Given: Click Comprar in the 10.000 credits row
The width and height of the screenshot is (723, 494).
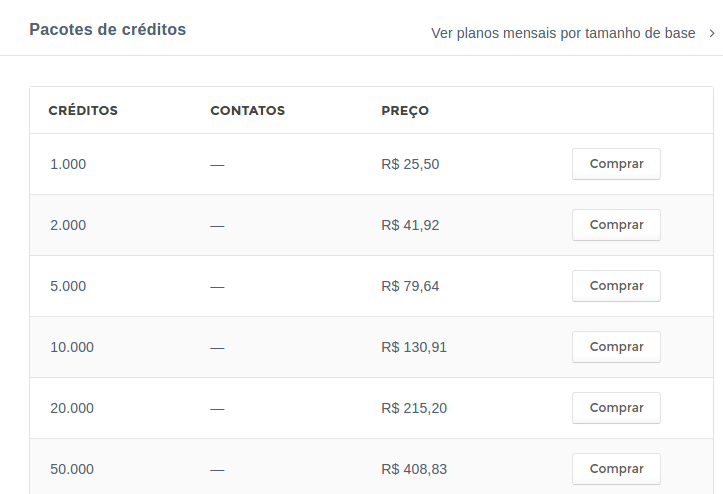Looking at the screenshot, I should (616, 347).
